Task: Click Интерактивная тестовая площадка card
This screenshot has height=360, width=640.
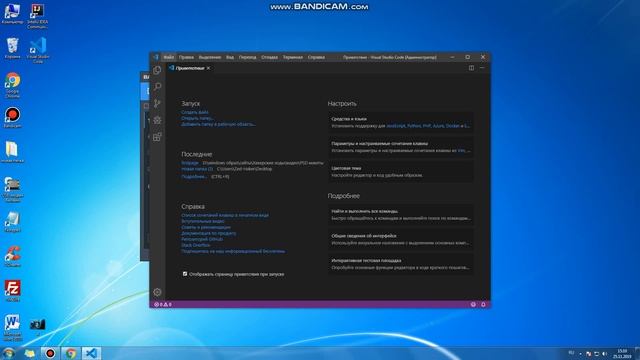Action: 401,264
